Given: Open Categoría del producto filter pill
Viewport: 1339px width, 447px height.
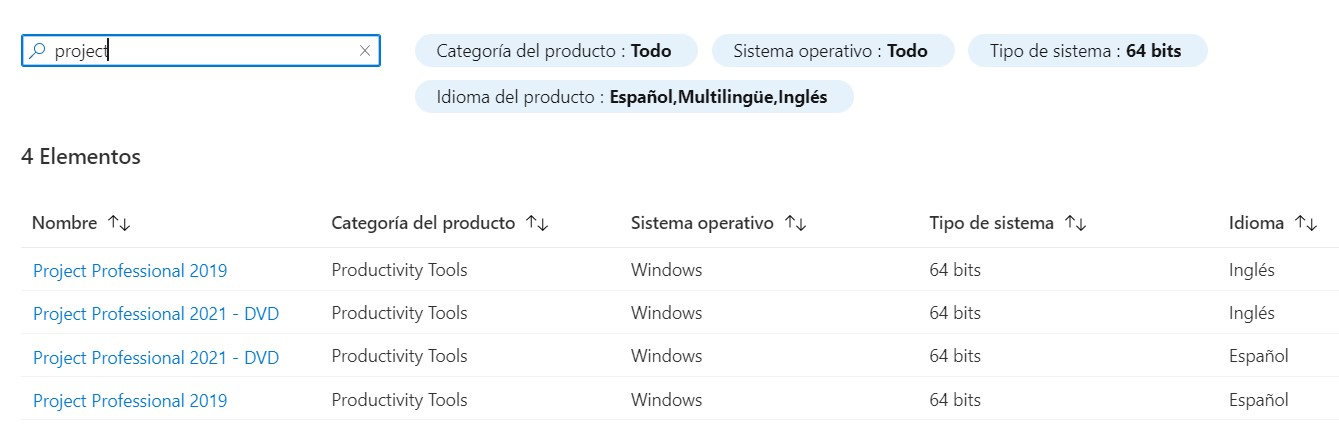Looking at the screenshot, I should pos(554,51).
